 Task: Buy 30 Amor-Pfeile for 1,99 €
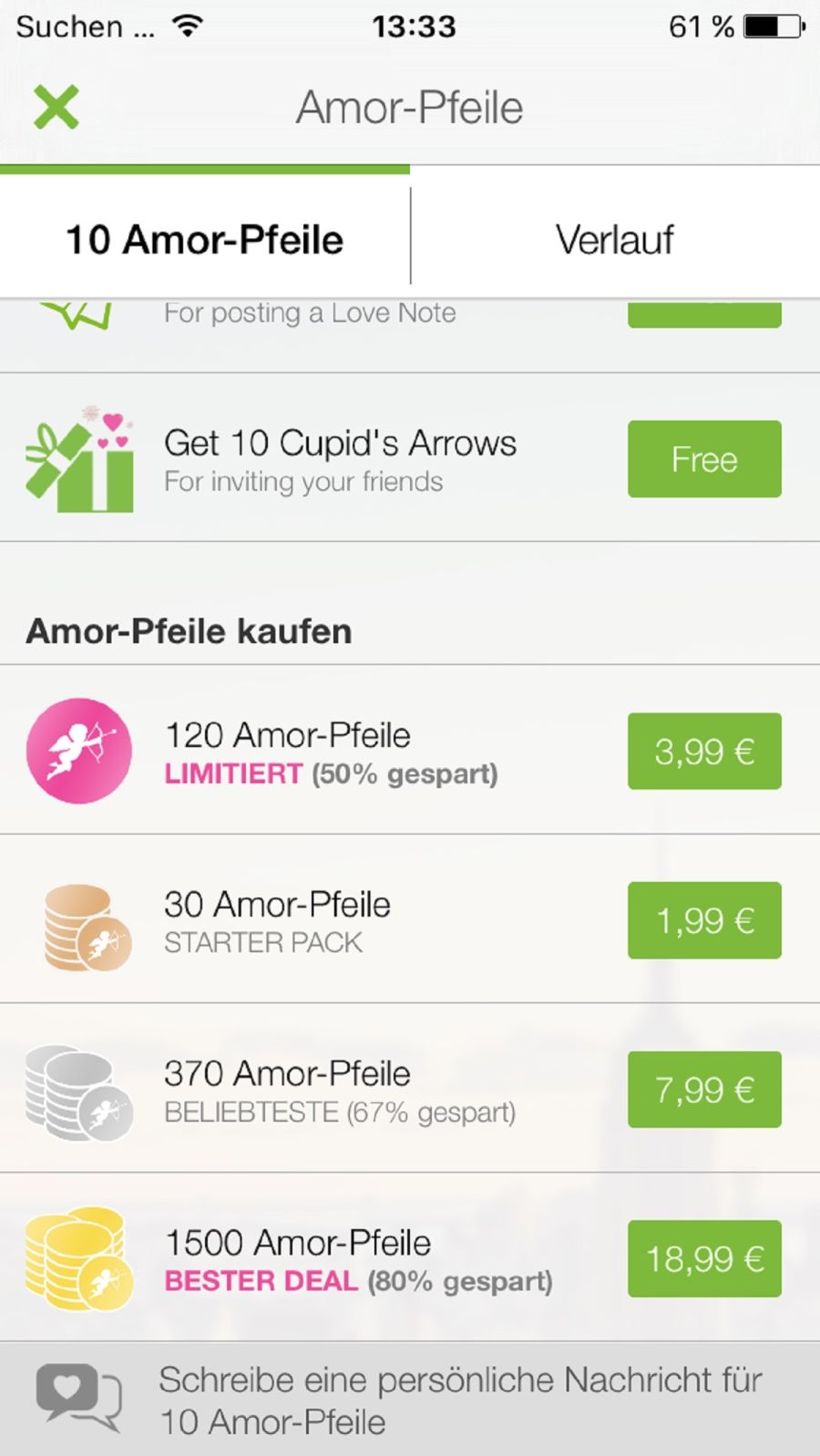pyautogui.click(x=704, y=920)
